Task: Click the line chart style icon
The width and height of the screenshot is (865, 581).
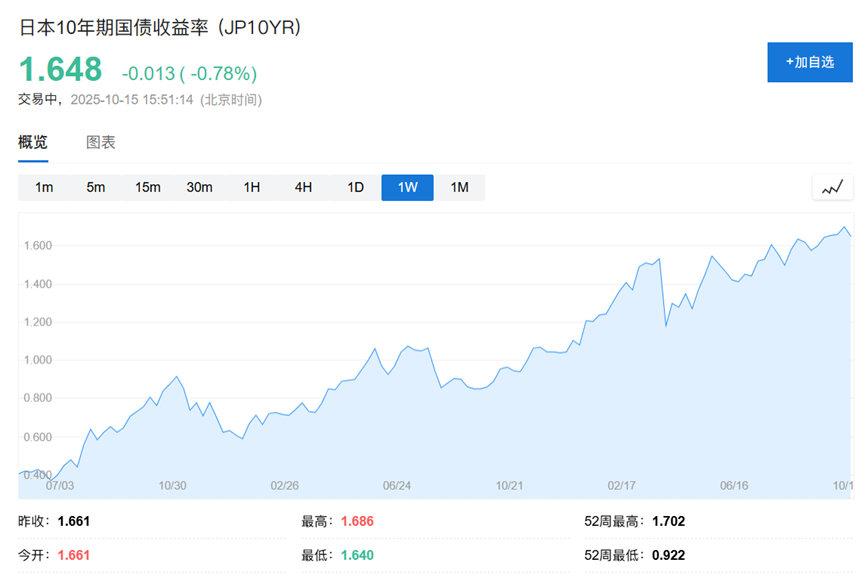Action: click(x=833, y=187)
